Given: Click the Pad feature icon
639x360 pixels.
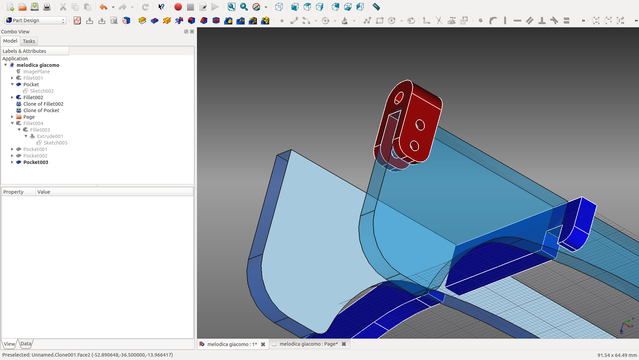Looking at the screenshot, I should pyautogui.click(x=142, y=20).
